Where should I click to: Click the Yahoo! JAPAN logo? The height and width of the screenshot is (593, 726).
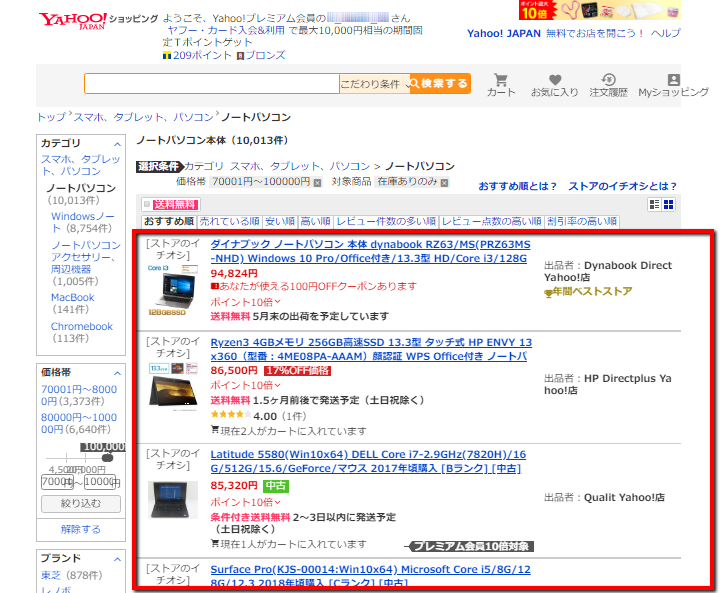(x=72, y=20)
